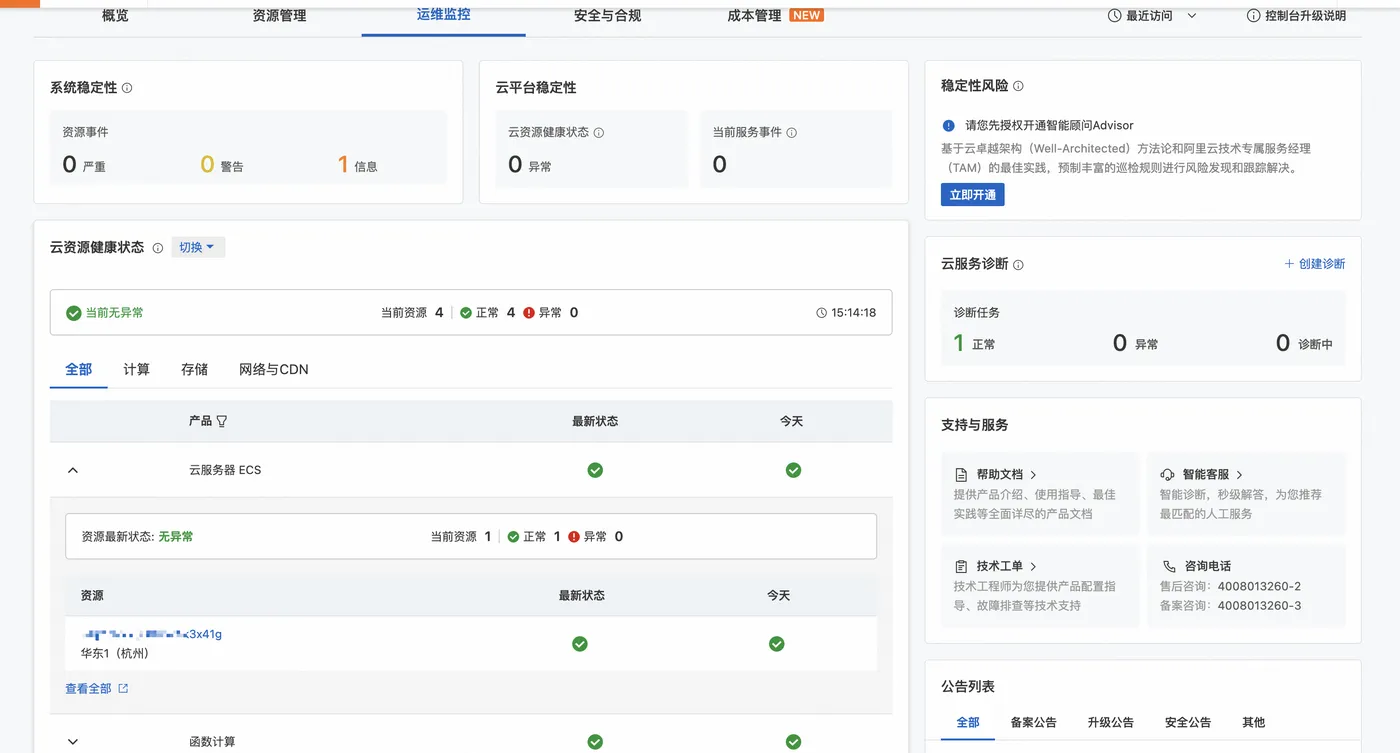Open 帮助文档
The width and height of the screenshot is (1400, 753).
(1006, 474)
